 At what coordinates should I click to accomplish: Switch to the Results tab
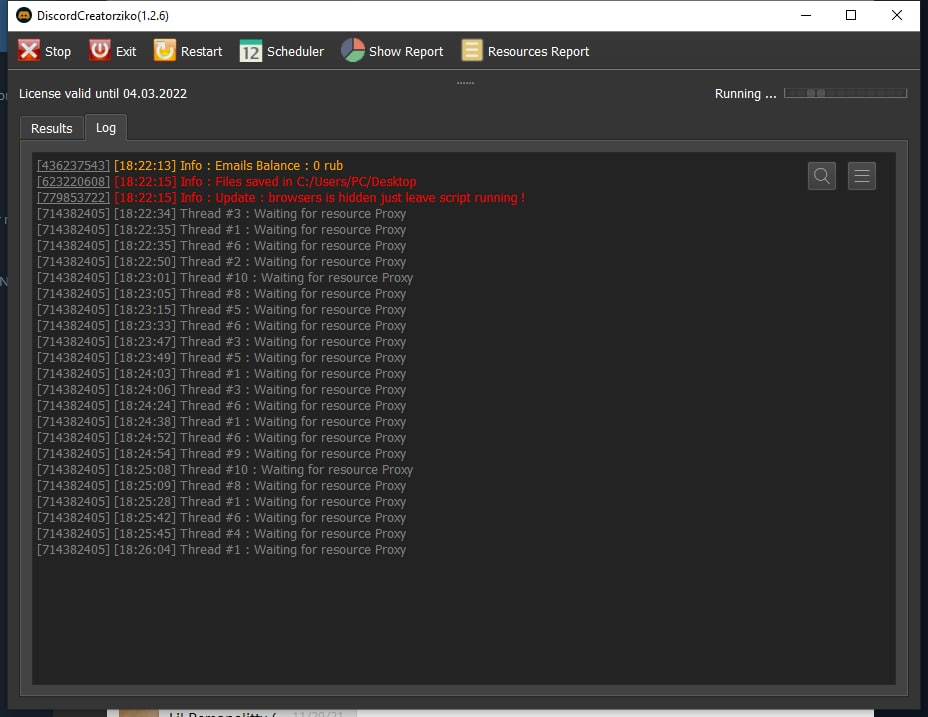point(51,128)
